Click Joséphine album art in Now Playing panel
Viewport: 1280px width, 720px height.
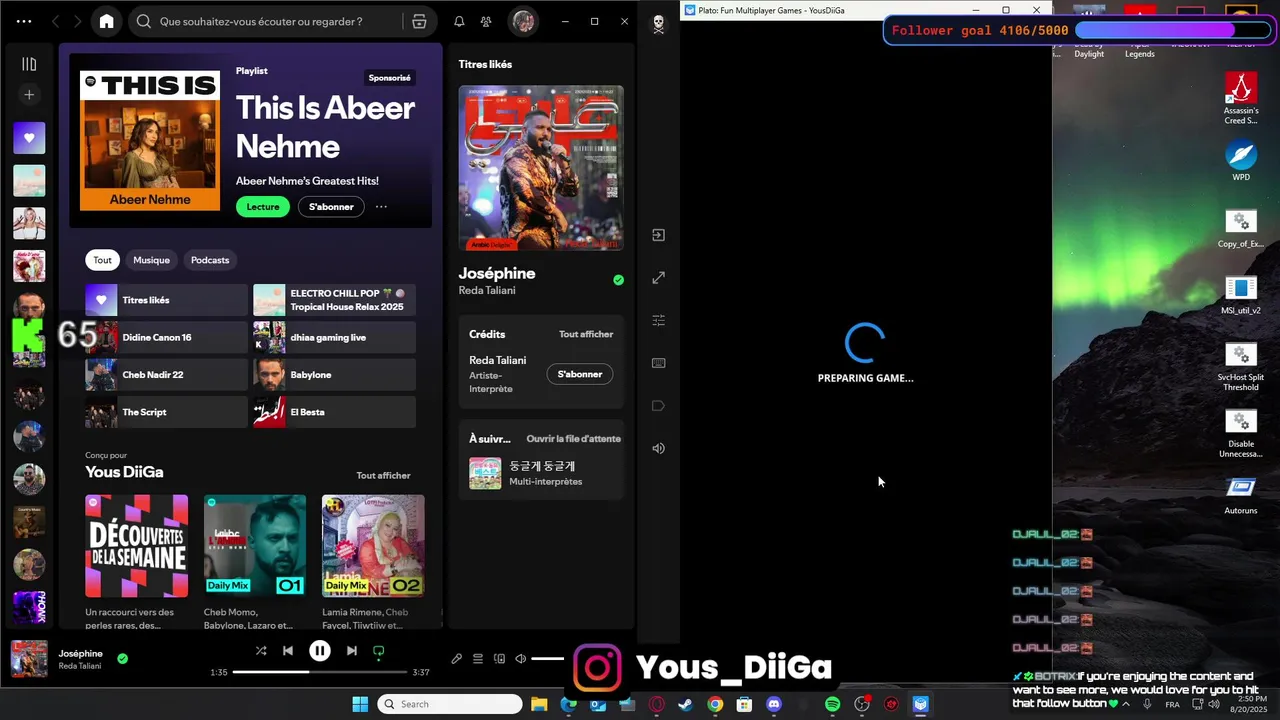tap(541, 167)
